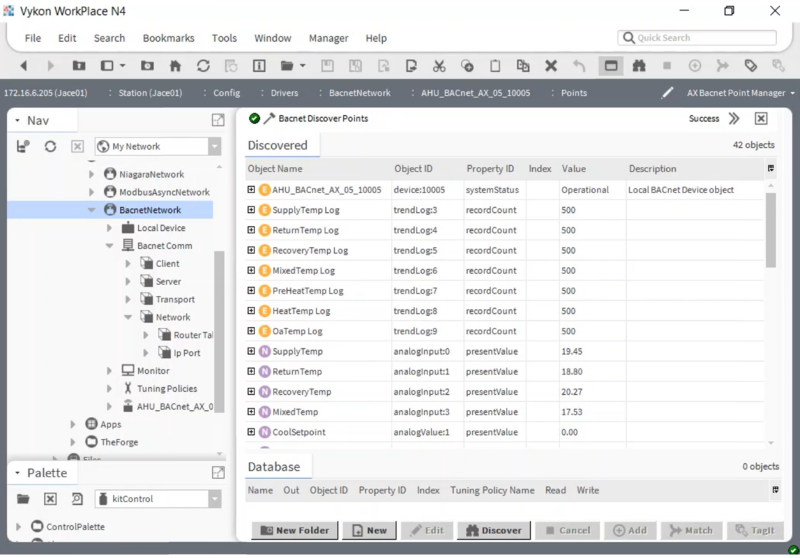Image resolution: width=800 pixels, height=558 pixels.
Task: Select TheForge tree item
Action: click(x=119, y=442)
